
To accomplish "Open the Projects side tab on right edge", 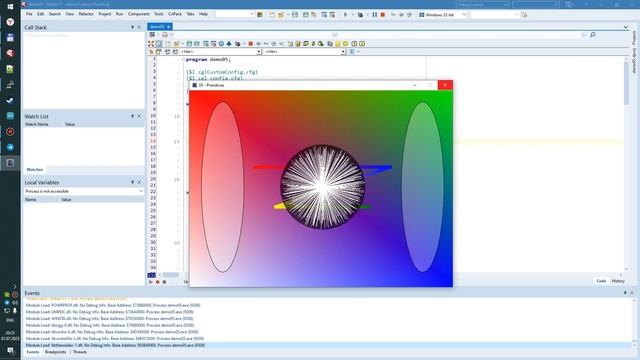I will (634, 38).
